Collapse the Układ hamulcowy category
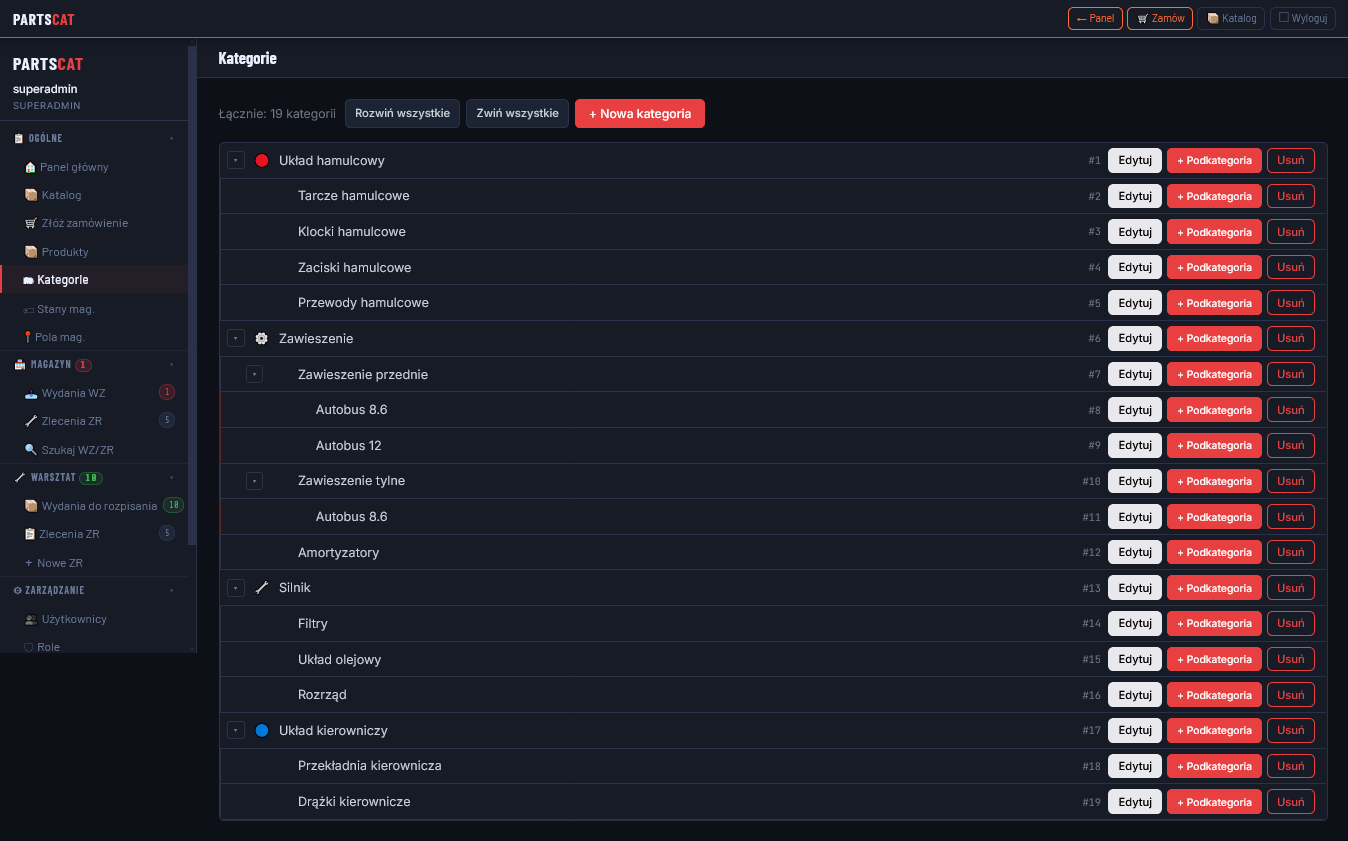The image size is (1348, 841). pos(236,160)
